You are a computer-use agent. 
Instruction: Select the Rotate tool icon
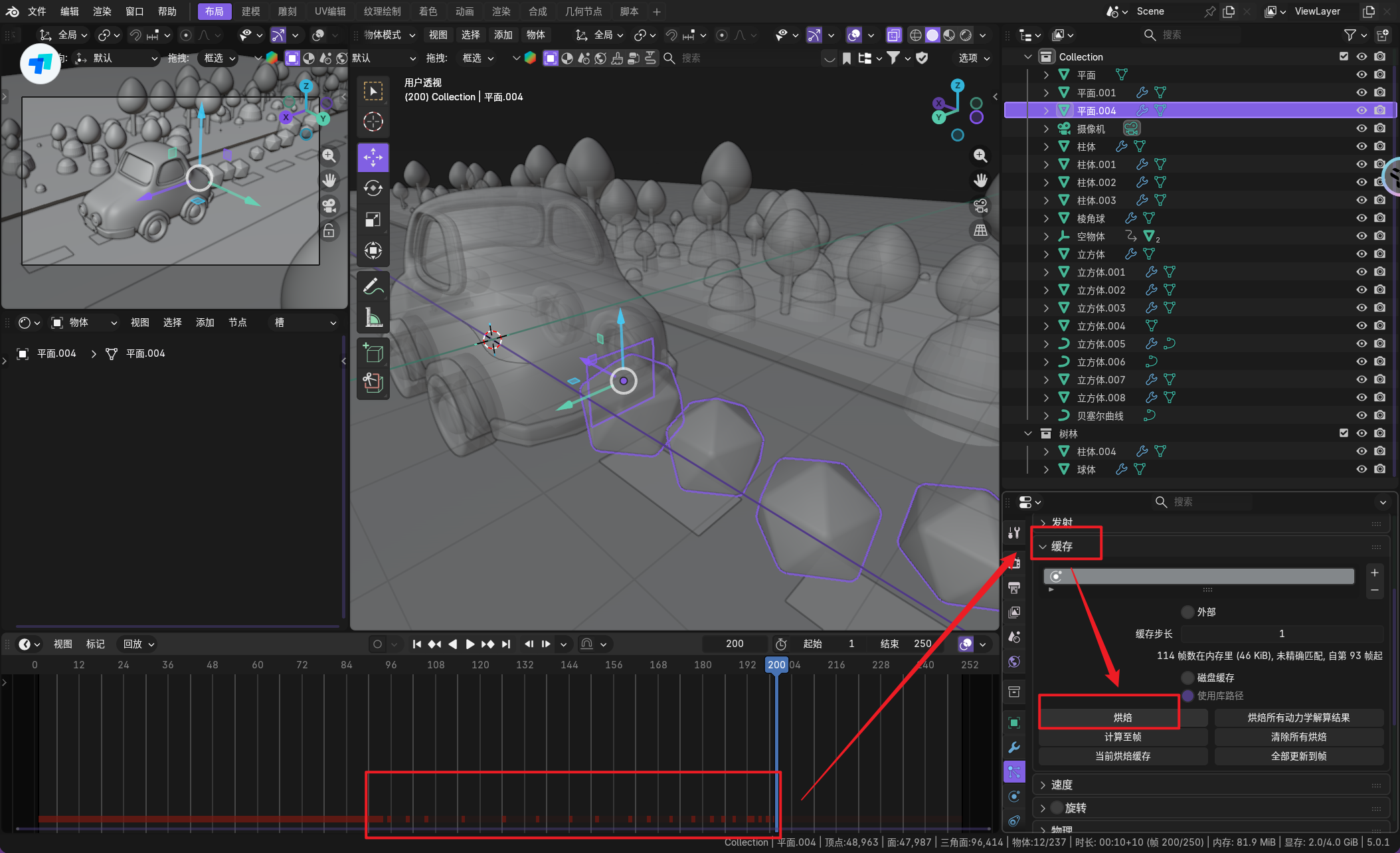373,189
